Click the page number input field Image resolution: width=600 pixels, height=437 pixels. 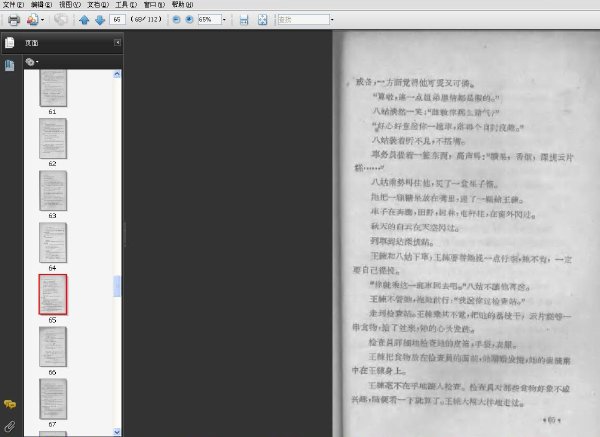pyautogui.click(x=117, y=20)
